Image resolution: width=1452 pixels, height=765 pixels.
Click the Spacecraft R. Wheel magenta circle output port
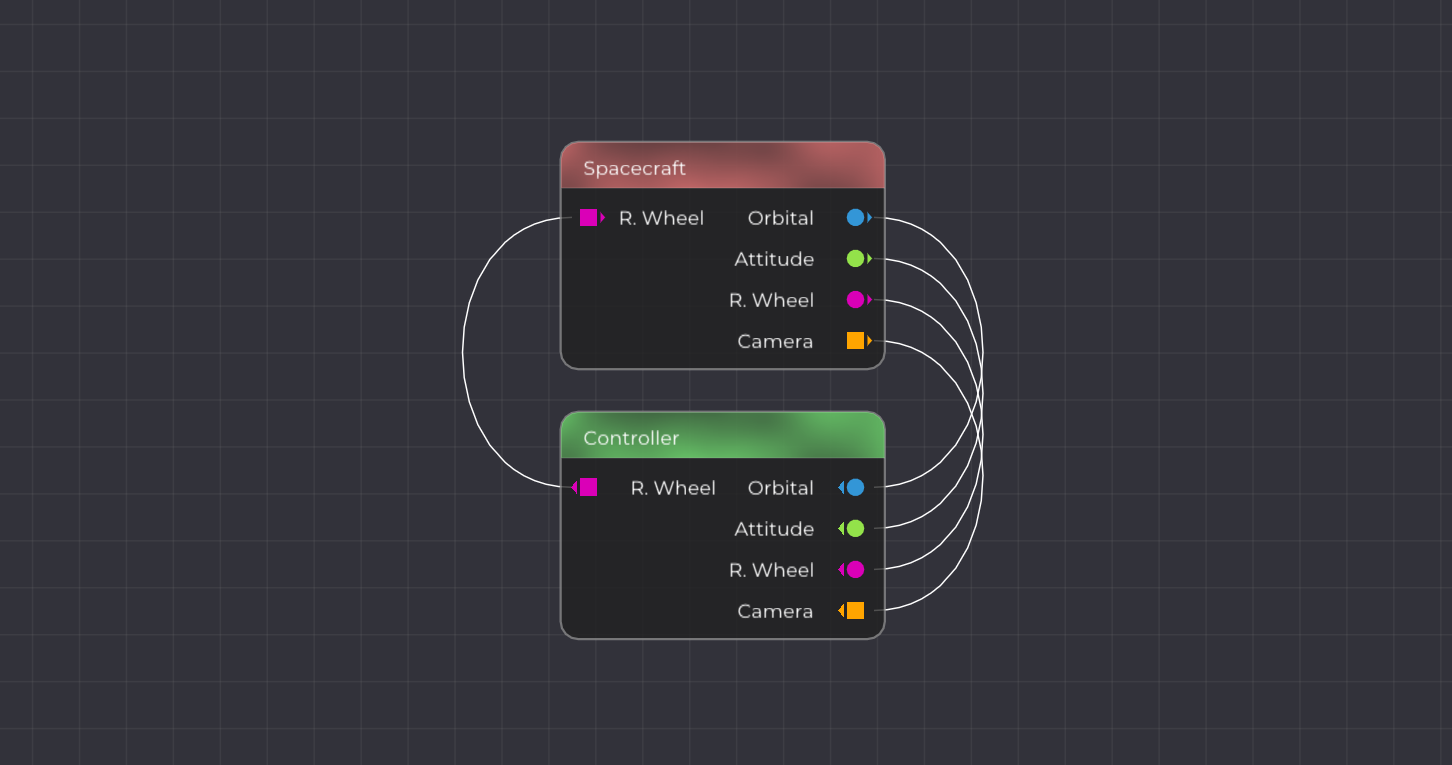pos(855,299)
